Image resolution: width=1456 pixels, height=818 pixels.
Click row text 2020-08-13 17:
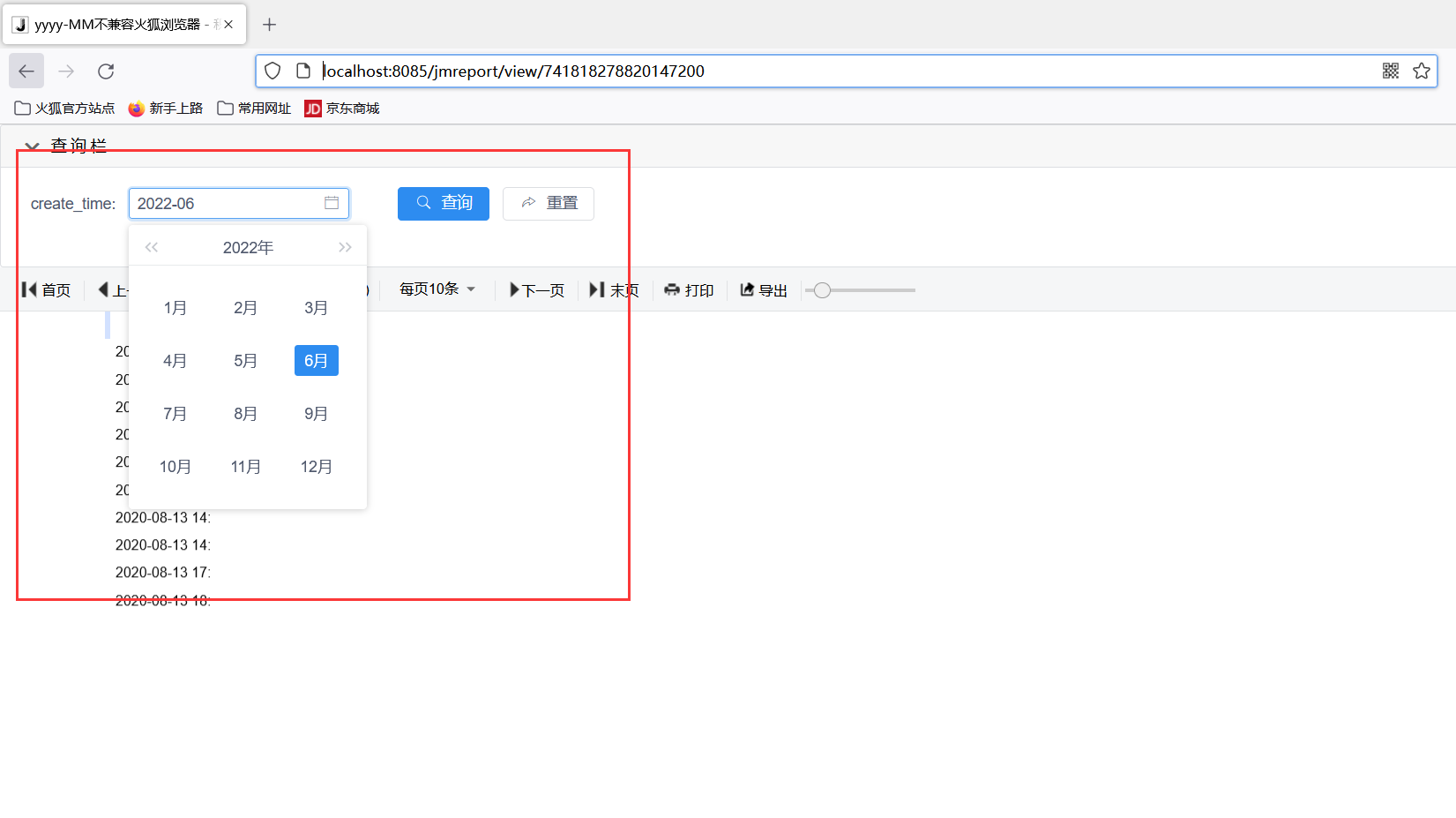point(163,573)
